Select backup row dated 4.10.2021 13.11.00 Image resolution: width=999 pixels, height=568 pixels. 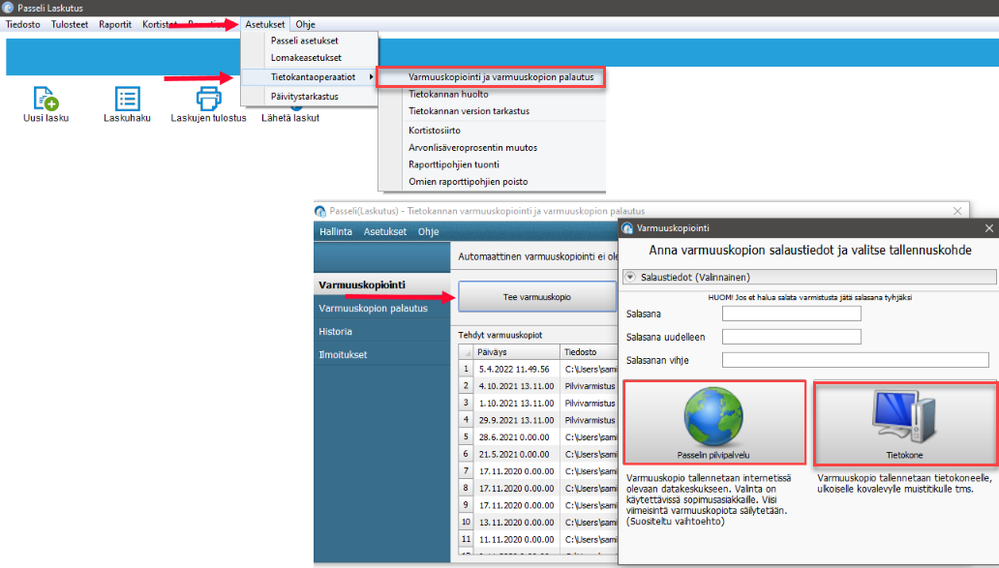(538, 386)
